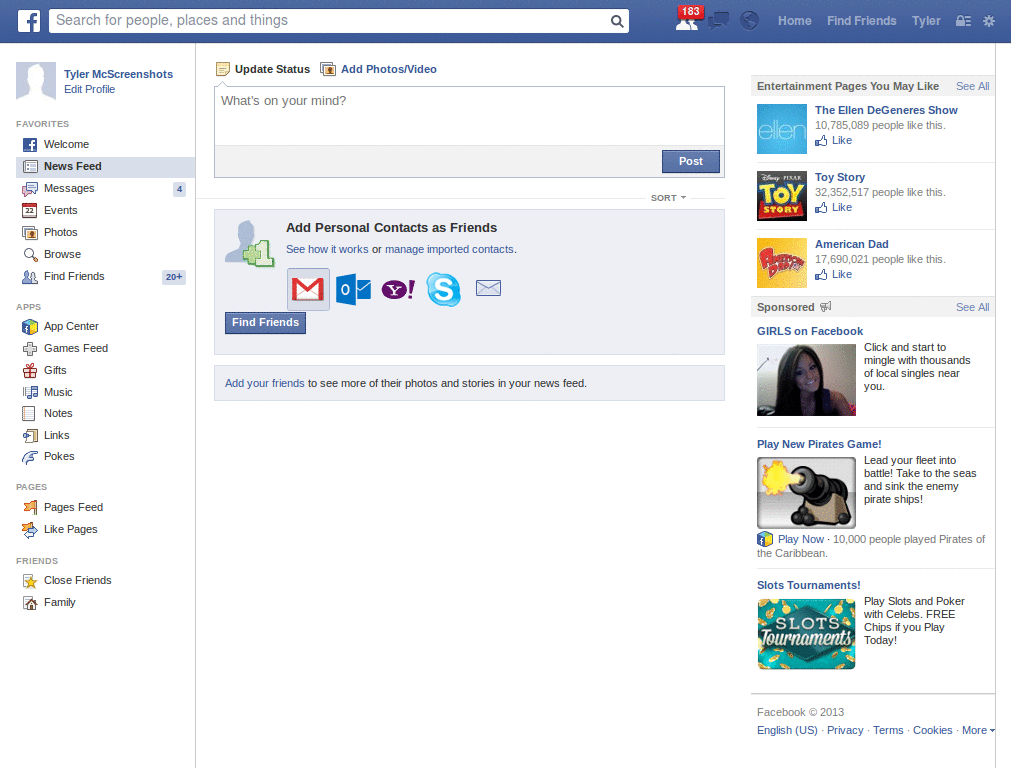The height and width of the screenshot is (768, 1024).
Task: Click the Gifts present icon
Action: pos(30,370)
